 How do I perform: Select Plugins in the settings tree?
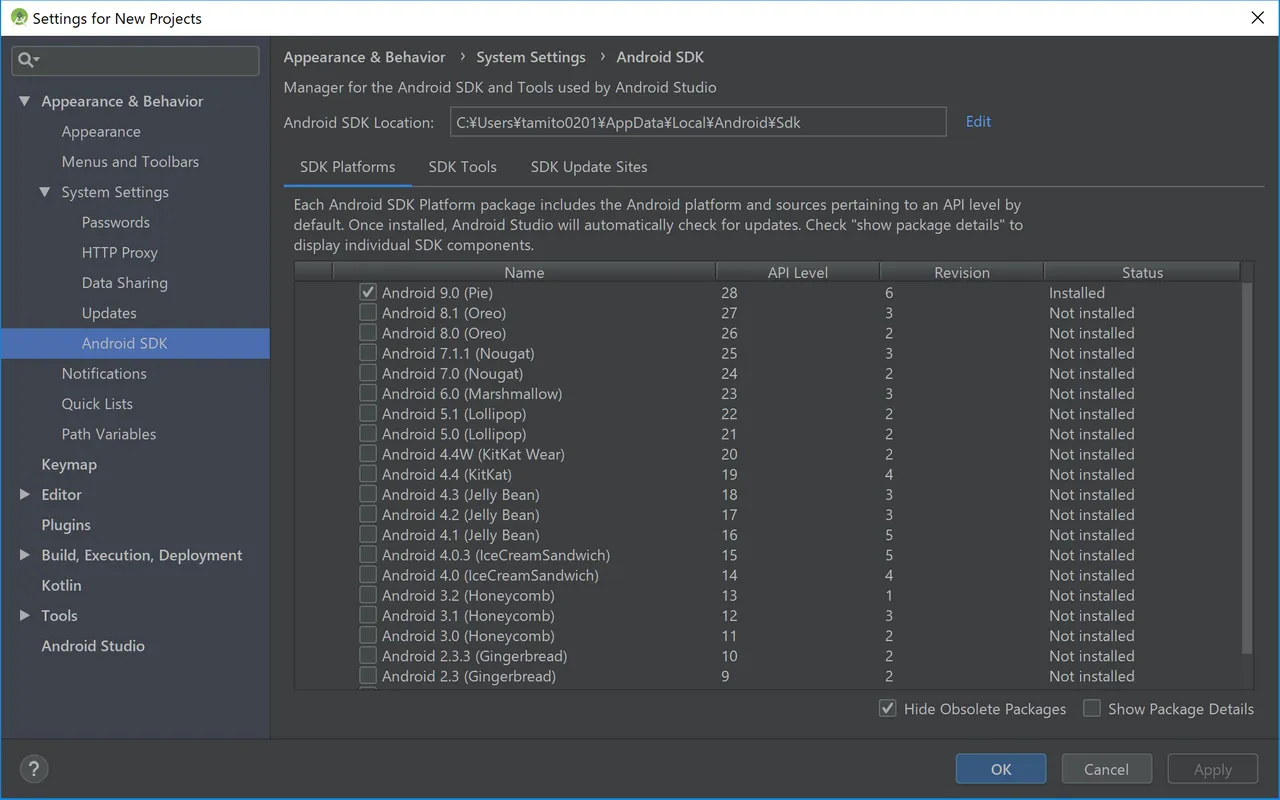point(66,525)
